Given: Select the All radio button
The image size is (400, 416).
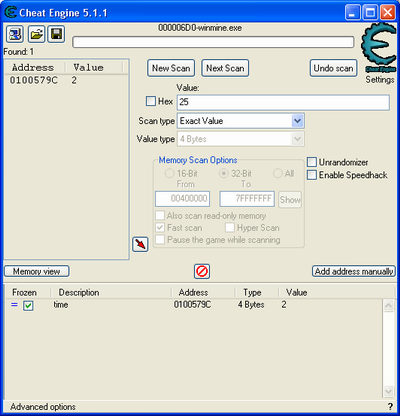Looking at the screenshot, I should [x=278, y=173].
